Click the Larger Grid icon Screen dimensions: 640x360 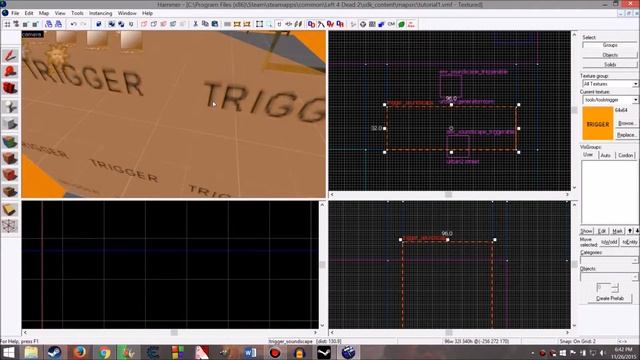click(x=36, y=24)
